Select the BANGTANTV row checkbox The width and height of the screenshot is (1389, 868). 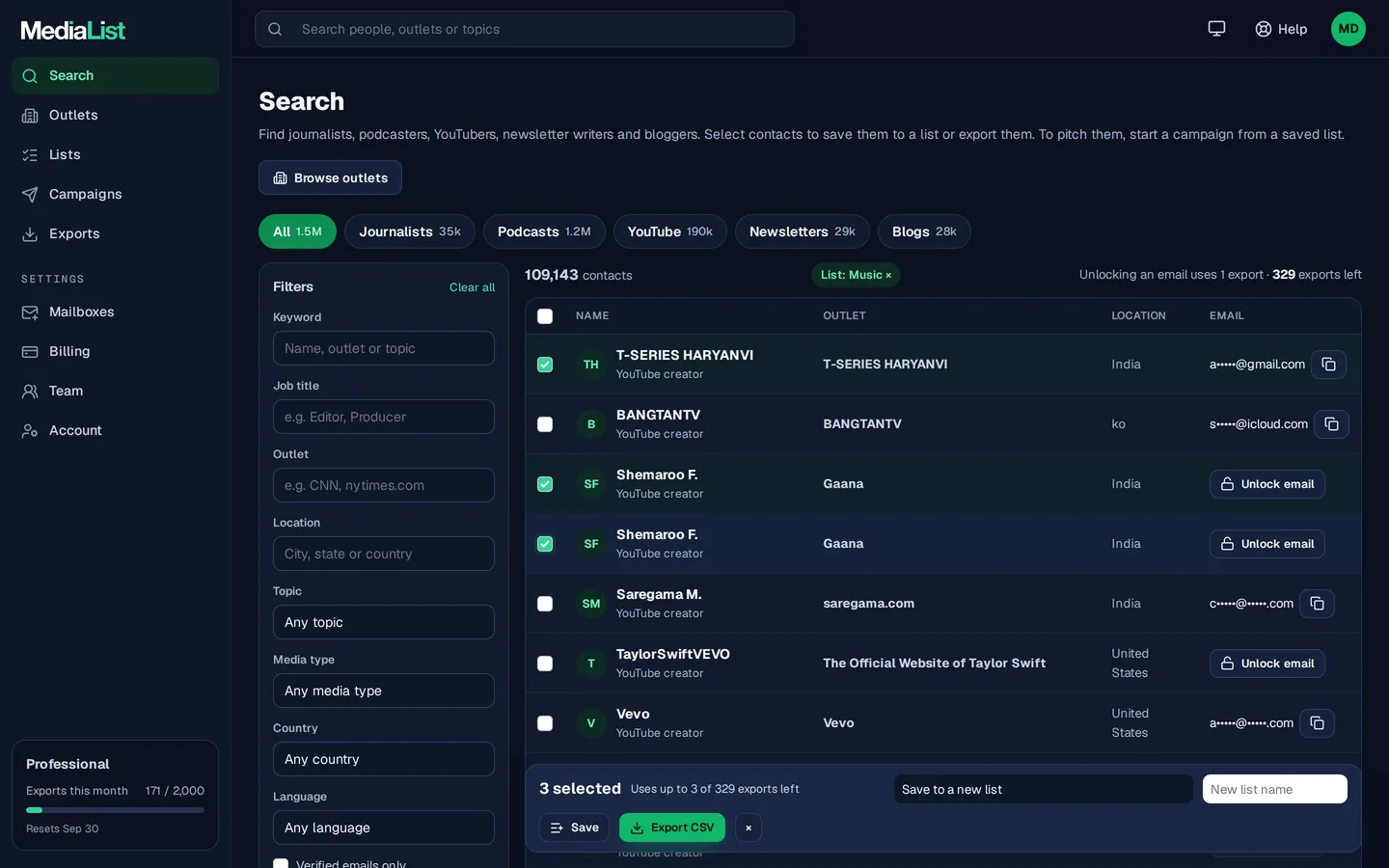(545, 424)
